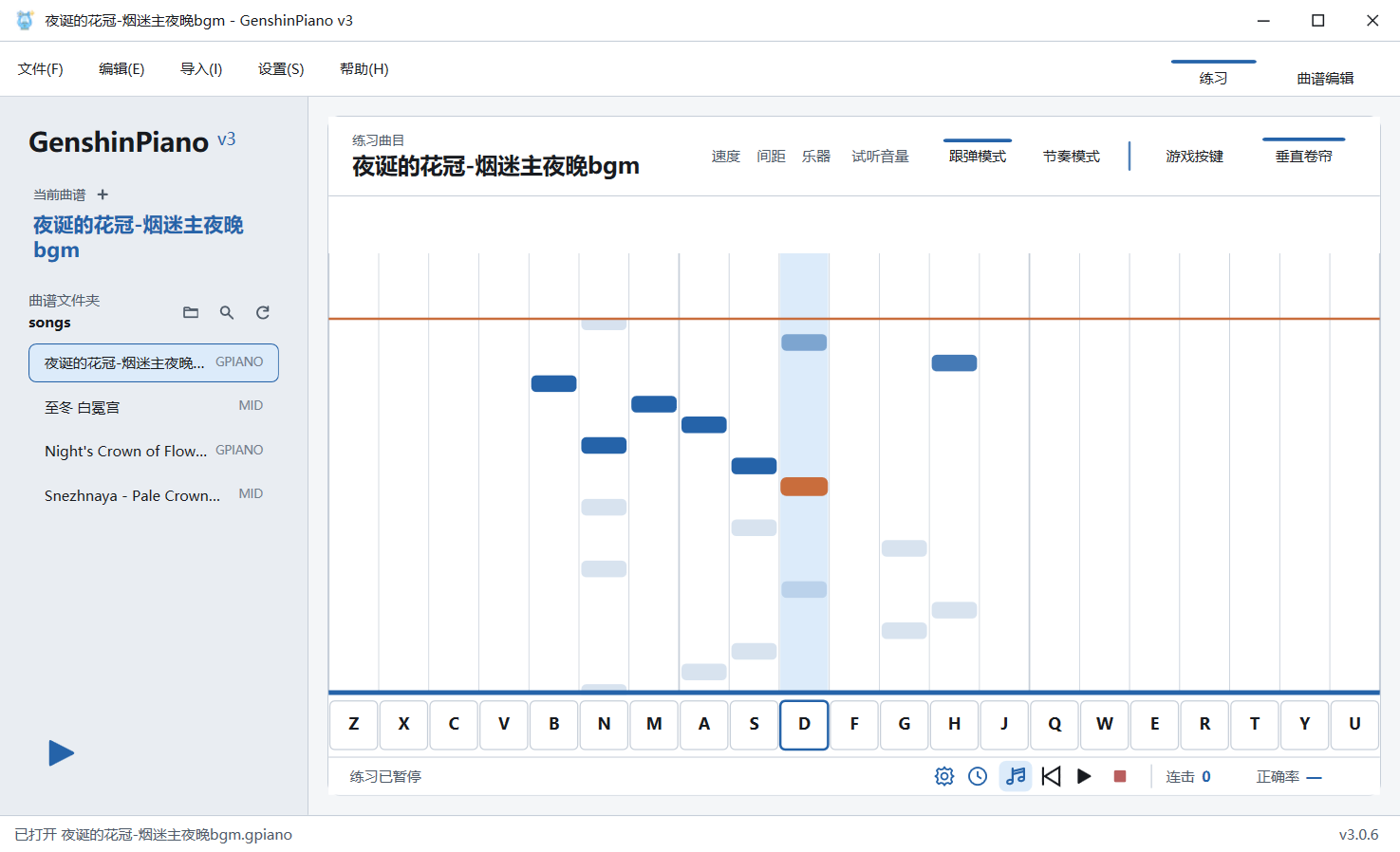Select Night's Crown of Flow... song
Screen dimensions: 1400x852
click(x=154, y=451)
